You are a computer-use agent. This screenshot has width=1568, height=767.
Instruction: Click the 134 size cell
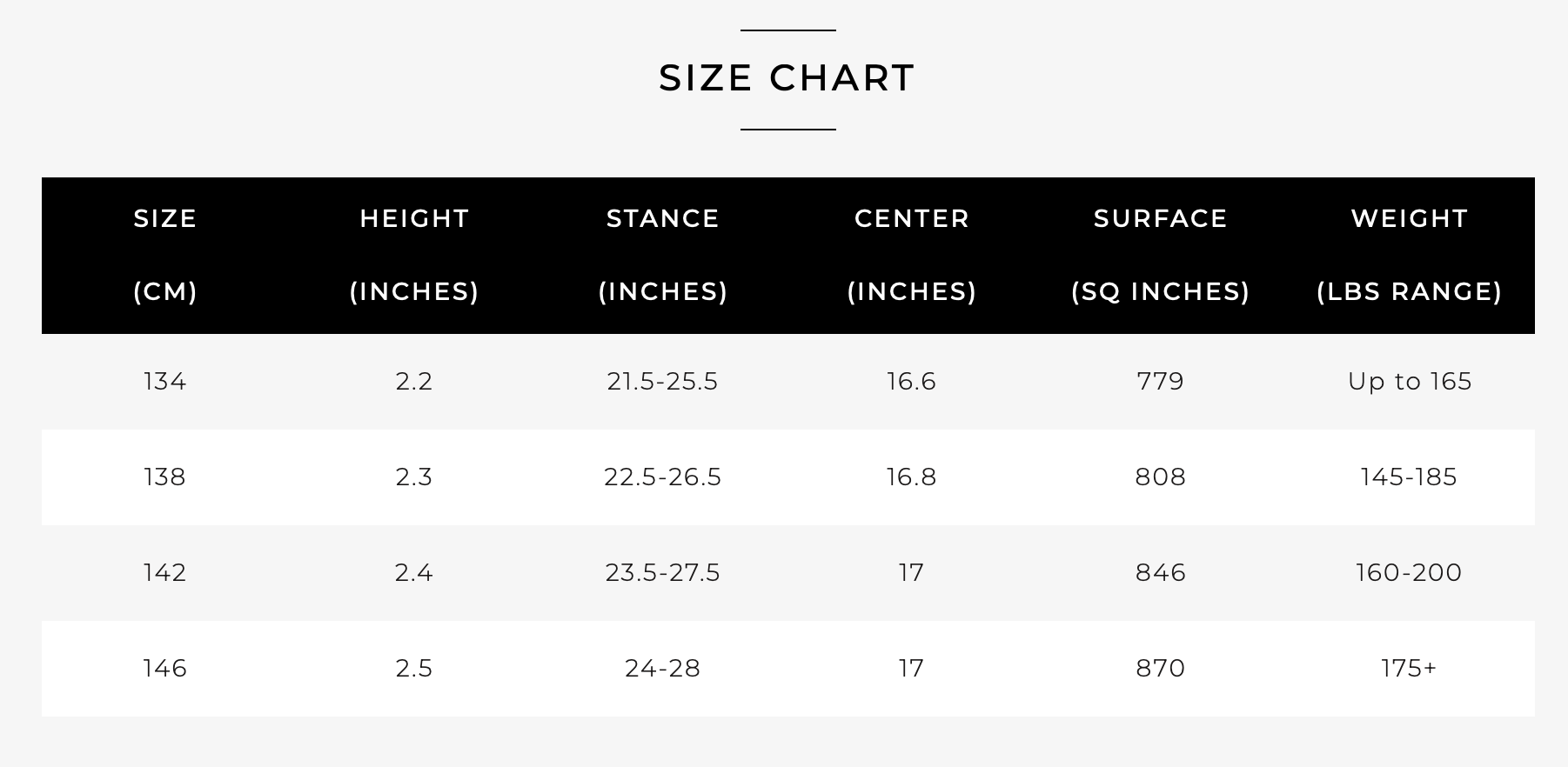click(x=165, y=382)
